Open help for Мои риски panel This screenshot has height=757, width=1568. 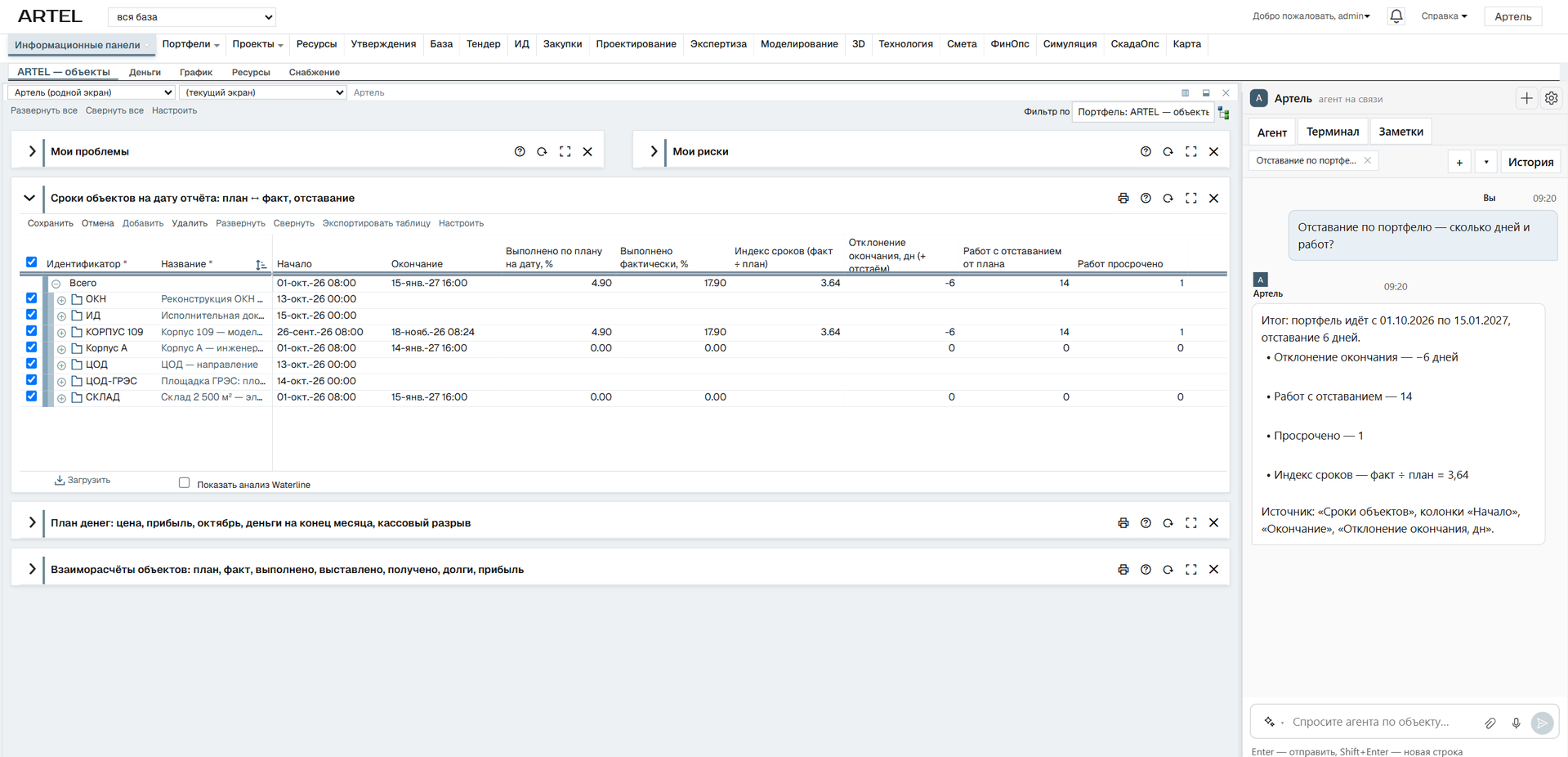click(1146, 151)
